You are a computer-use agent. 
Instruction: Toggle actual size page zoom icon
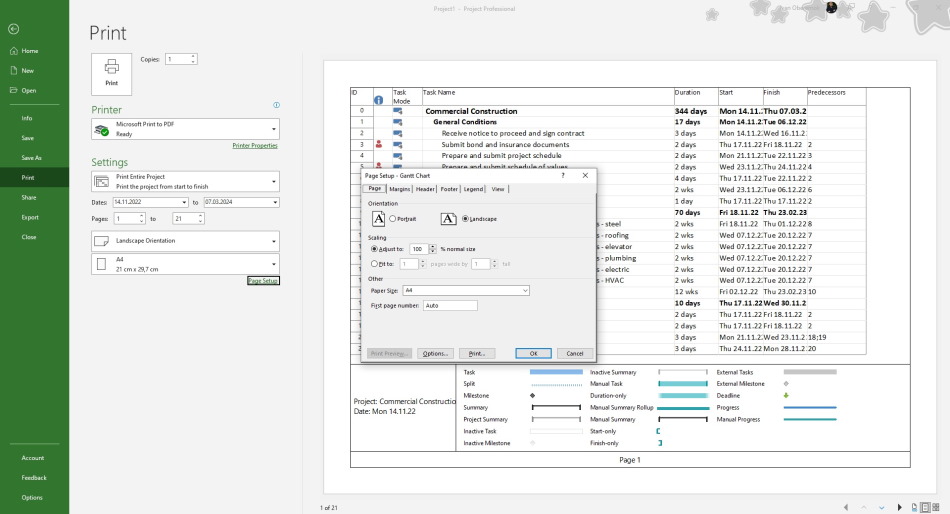[915, 507]
